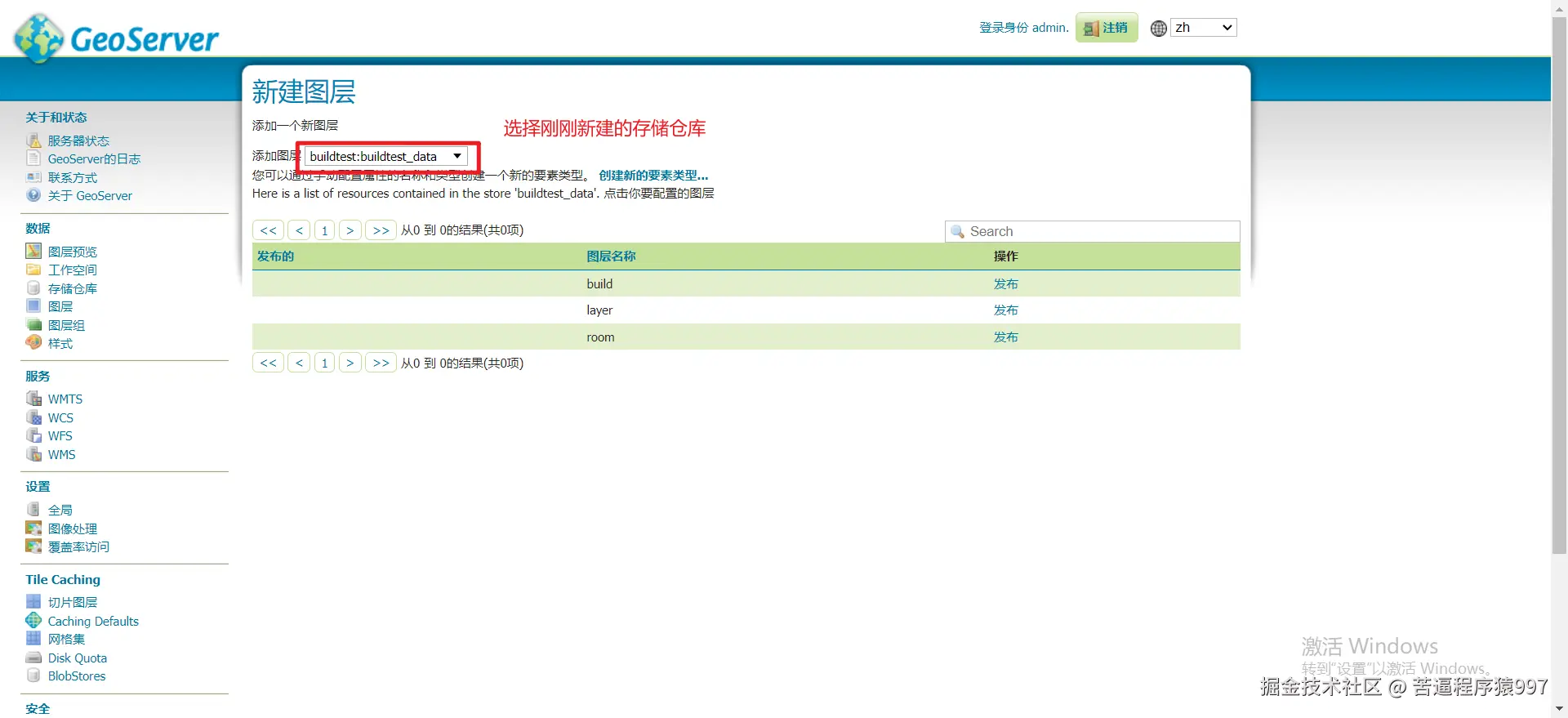This screenshot has width=1568, height=718.
Task: Click bottom pager last page >> button
Action: click(381, 363)
